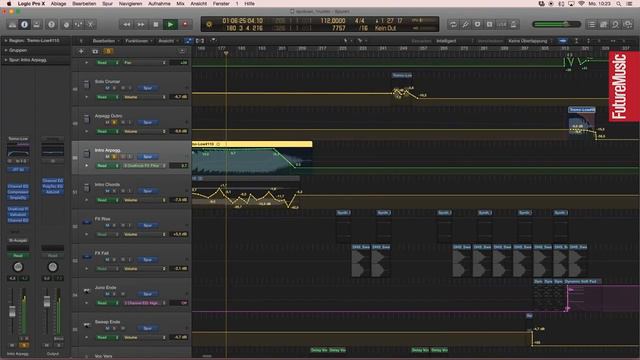Viewport: 640px width, 360px height.
Task: Toggle the Flex view button
Action: click(x=200, y=41)
